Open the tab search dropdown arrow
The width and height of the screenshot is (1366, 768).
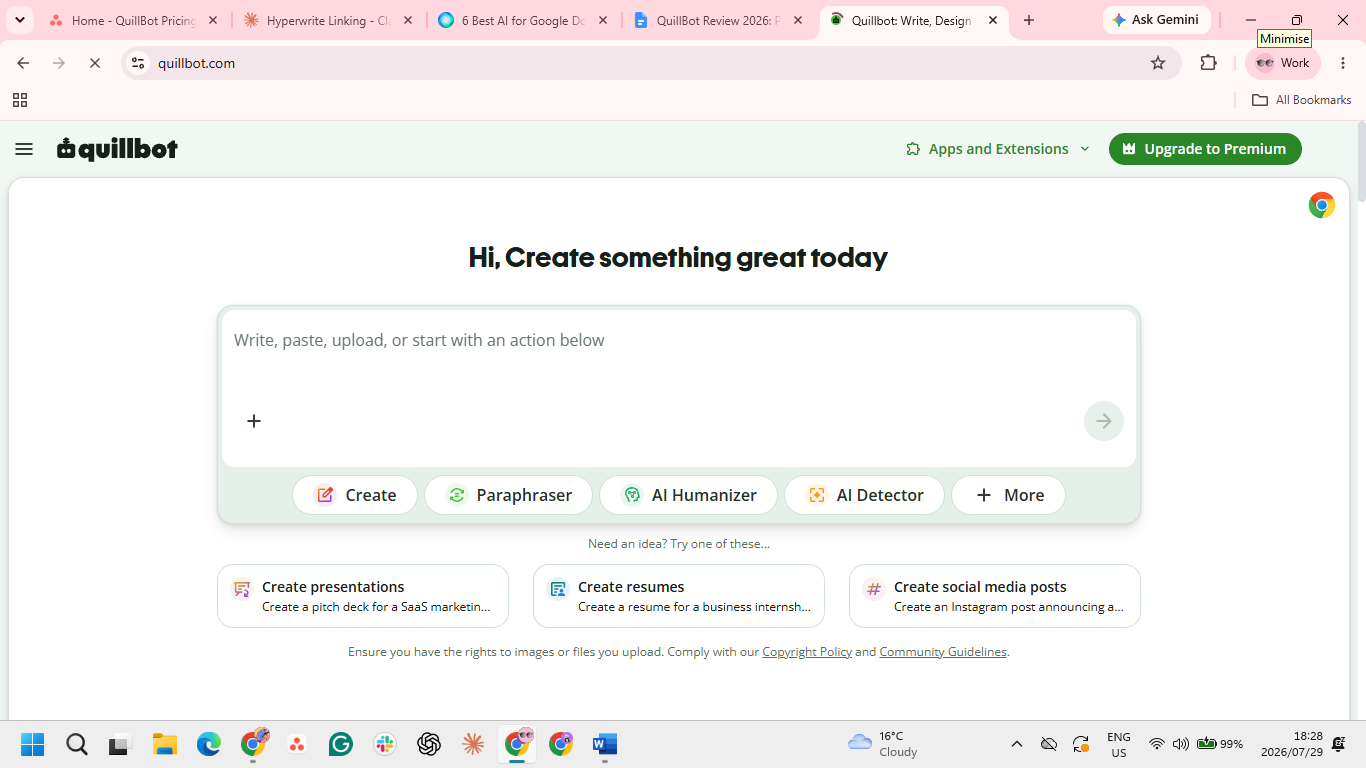coord(19,20)
